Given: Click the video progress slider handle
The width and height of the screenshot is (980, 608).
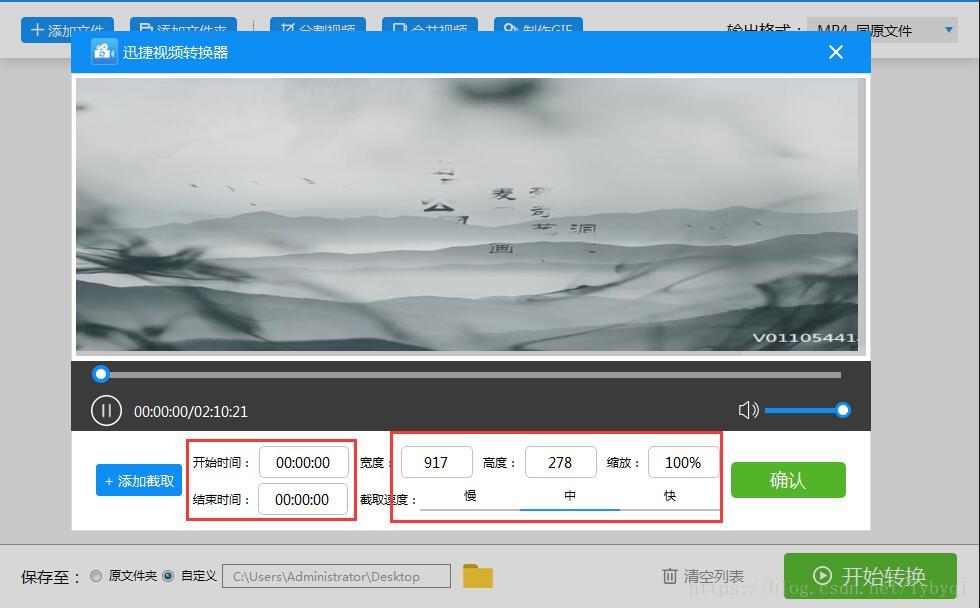Looking at the screenshot, I should click(x=101, y=374).
